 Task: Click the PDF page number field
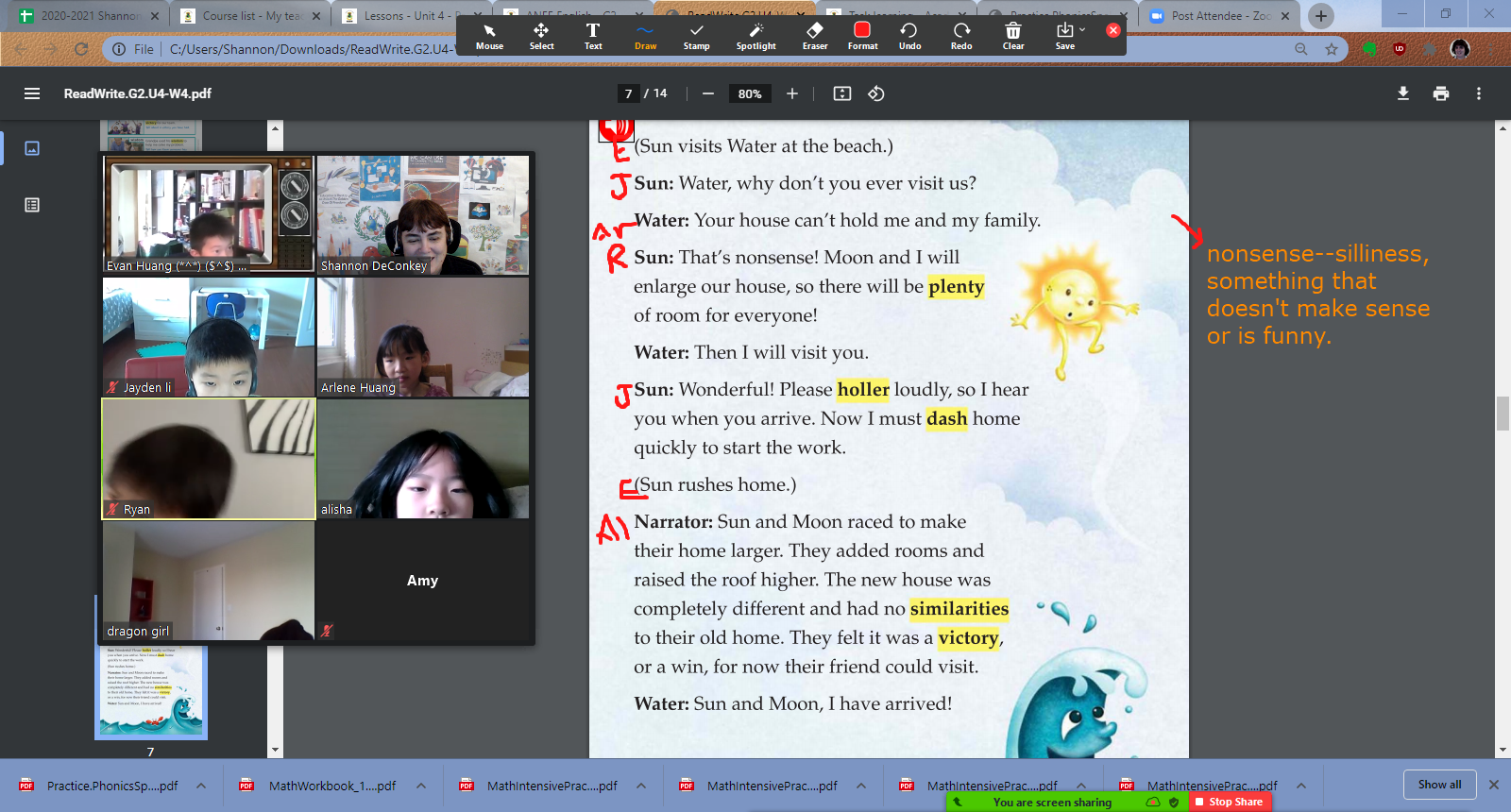pos(628,93)
